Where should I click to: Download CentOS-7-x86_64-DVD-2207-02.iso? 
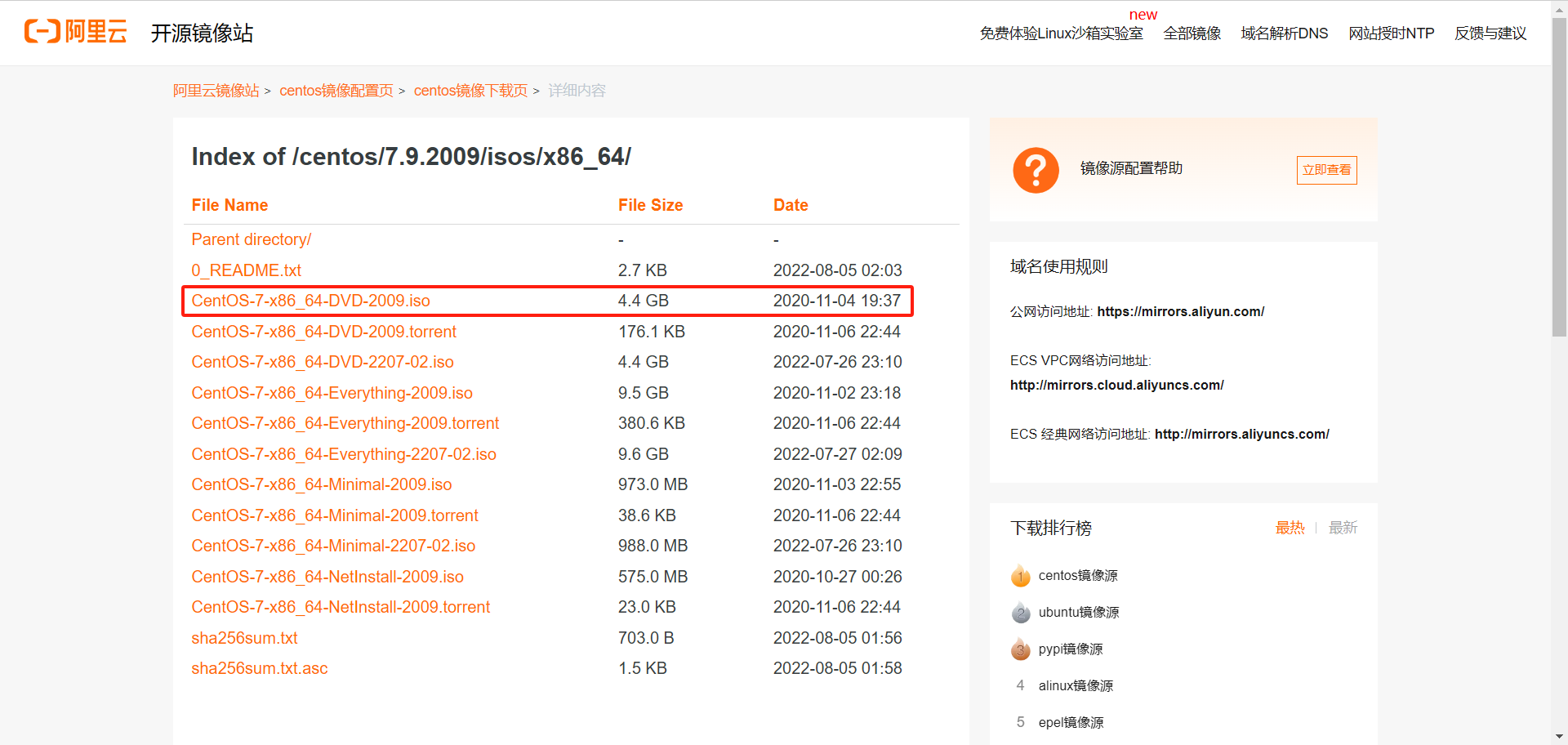point(322,362)
